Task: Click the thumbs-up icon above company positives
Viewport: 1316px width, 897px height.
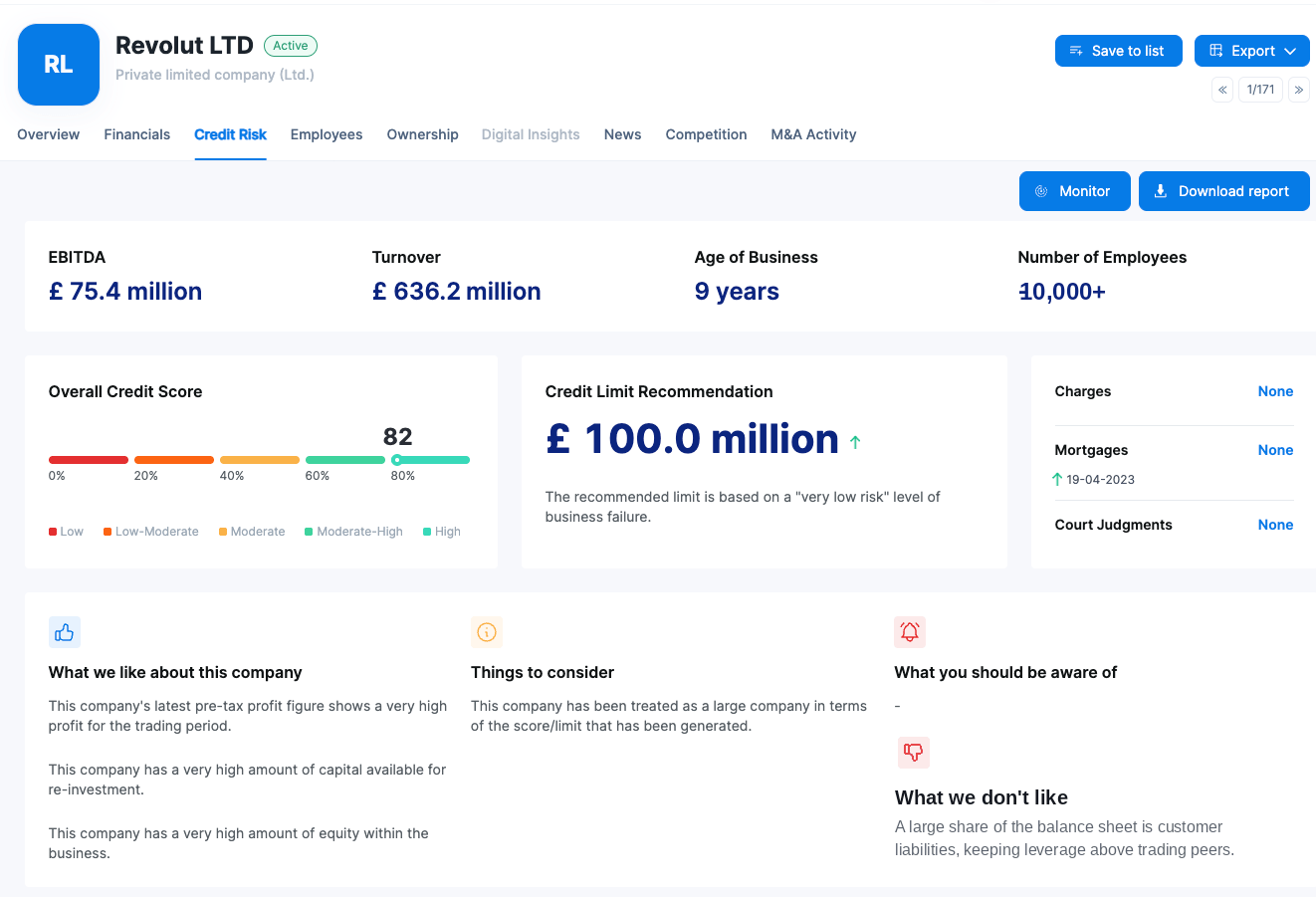Action: click(65, 632)
